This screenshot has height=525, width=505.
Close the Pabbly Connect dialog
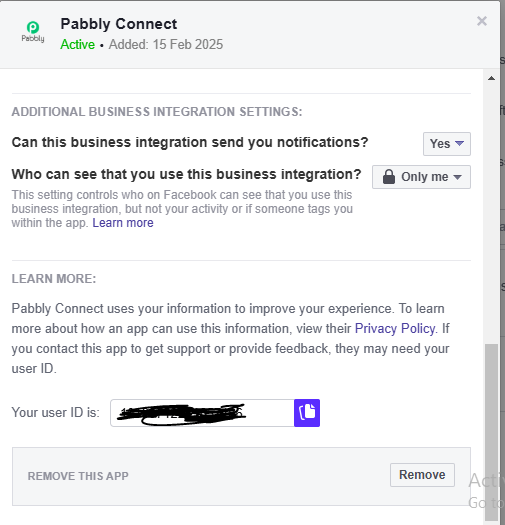tap(482, 21)
